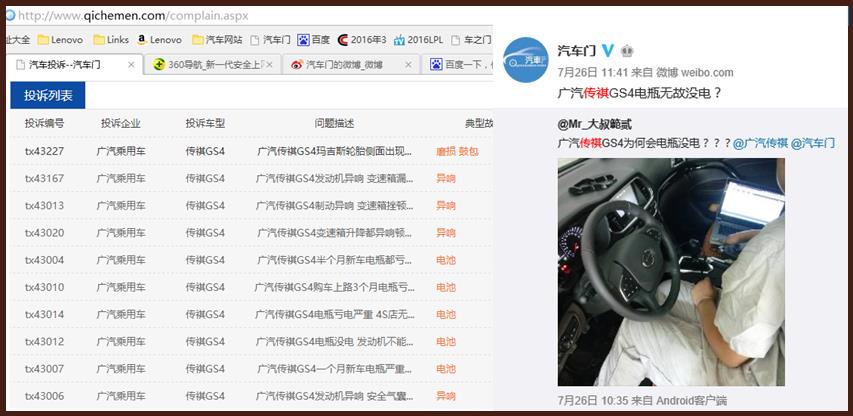Open complaint 电瓶没电 发动机不能
This screenshot has width=853, height=416.
pyautogui.click(x=335, y=342)
